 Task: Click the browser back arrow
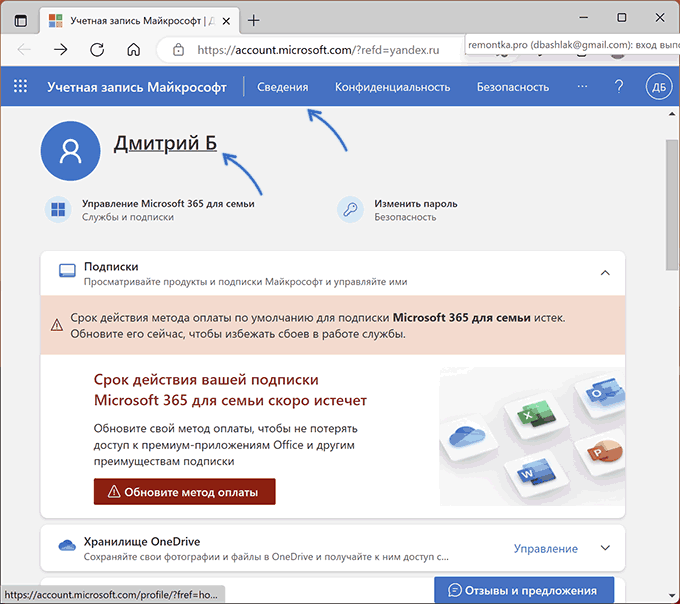point(24,50)
